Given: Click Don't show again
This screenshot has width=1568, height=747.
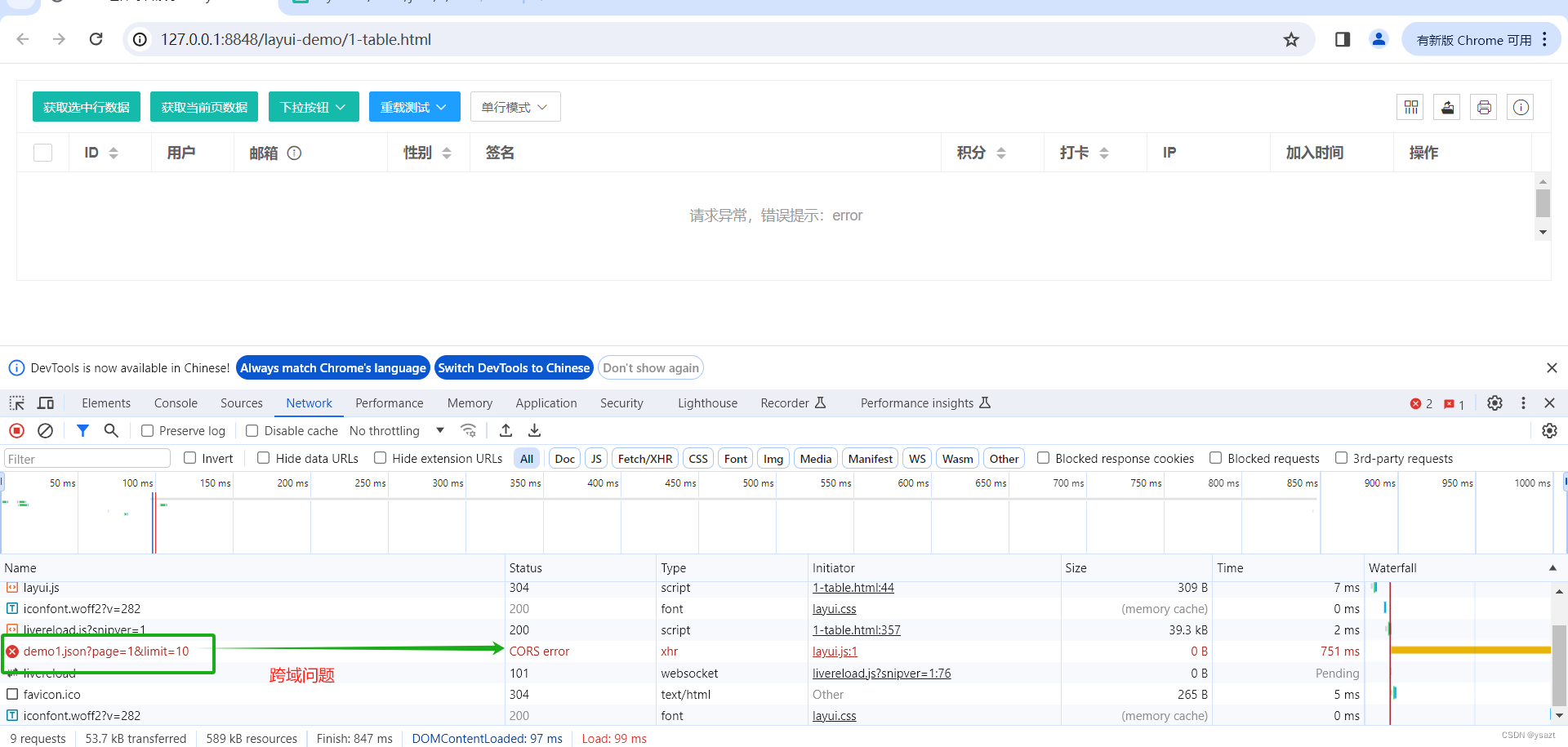Looking at the screenshot, I should click(651, 368).
